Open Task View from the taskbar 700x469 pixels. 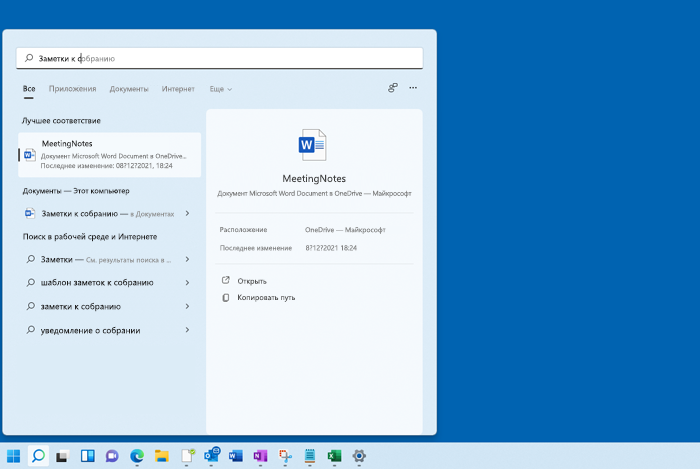pyautogui.click(x=62, y=456)
